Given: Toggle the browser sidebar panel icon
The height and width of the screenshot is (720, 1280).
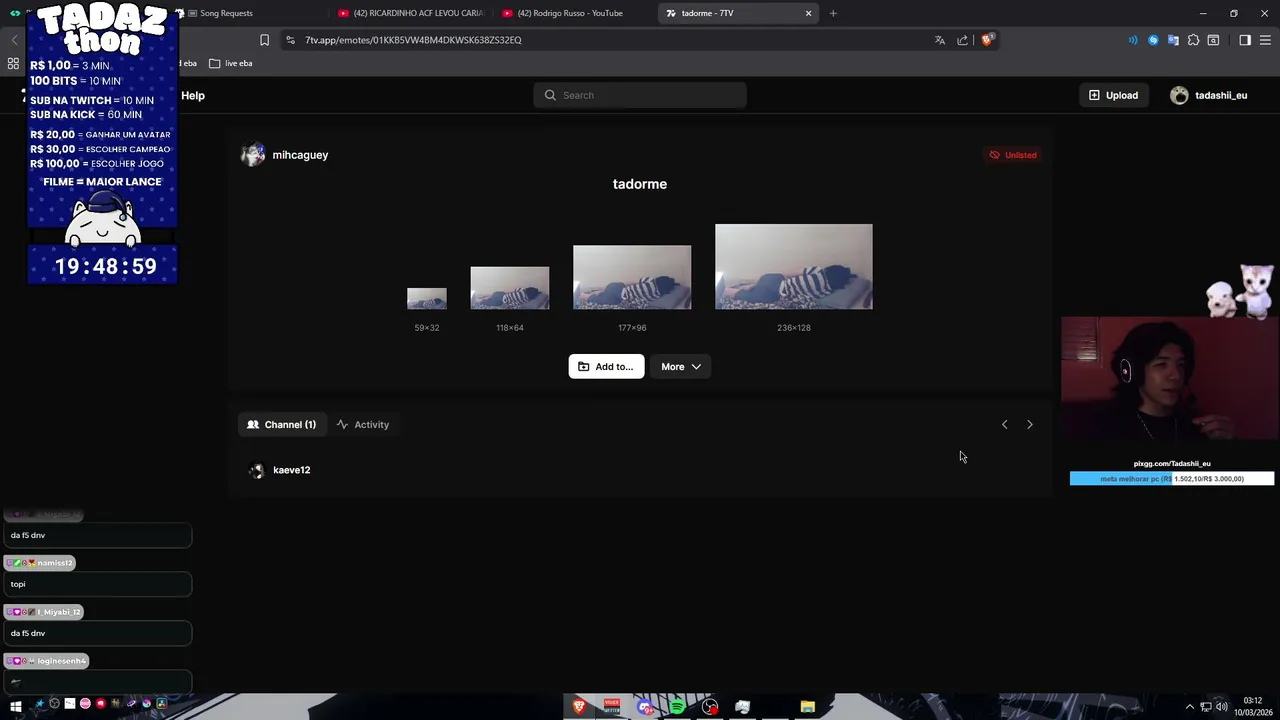Looking at the screenshot, I should (x=1245, y=40).
